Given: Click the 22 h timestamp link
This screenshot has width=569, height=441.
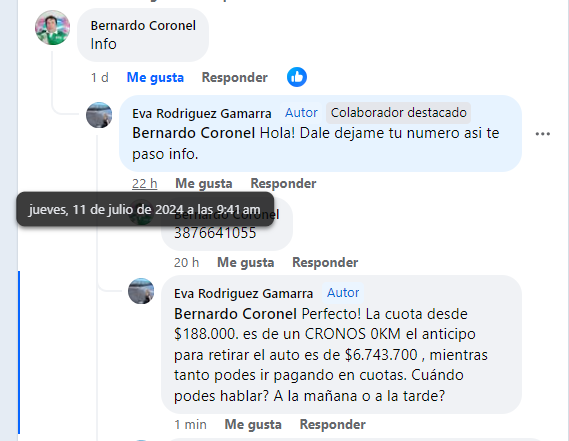Looking at the screenshot, I should [x=144, y=183].
